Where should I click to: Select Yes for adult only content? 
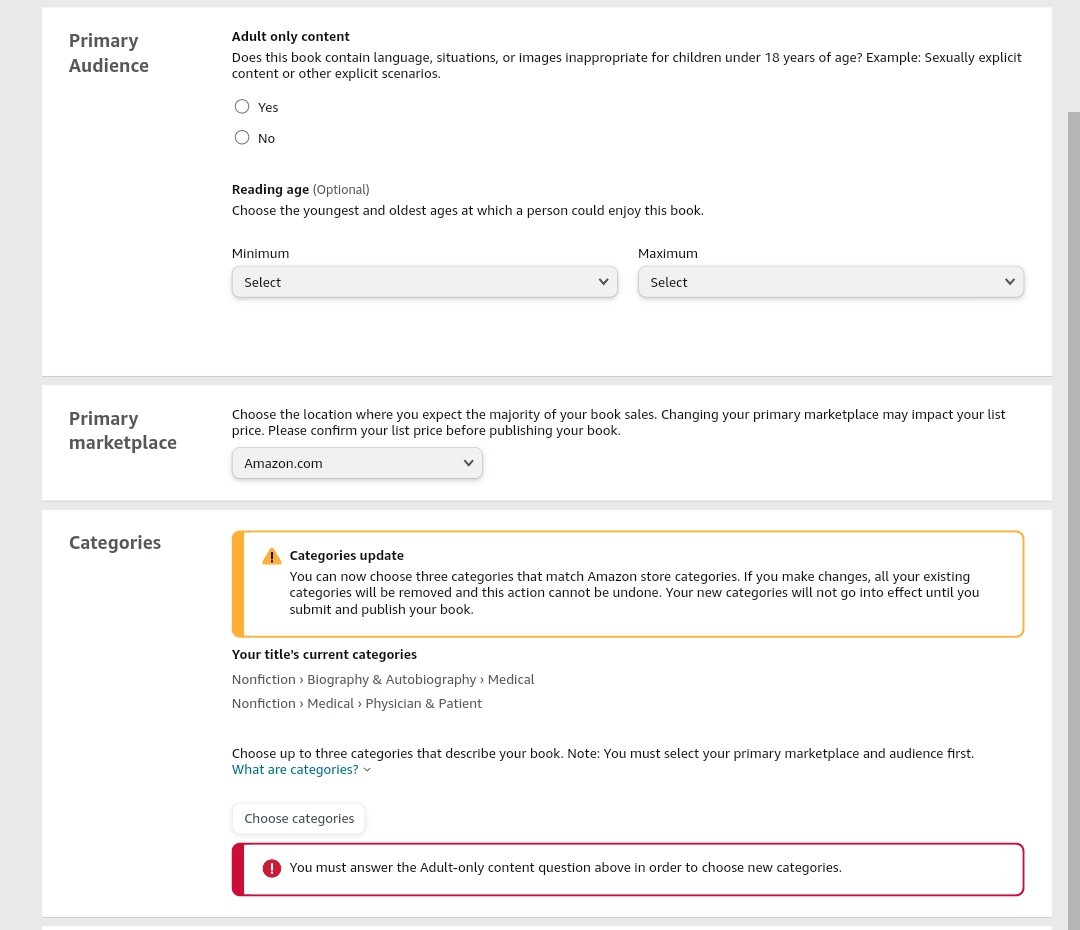pos(242,107)
